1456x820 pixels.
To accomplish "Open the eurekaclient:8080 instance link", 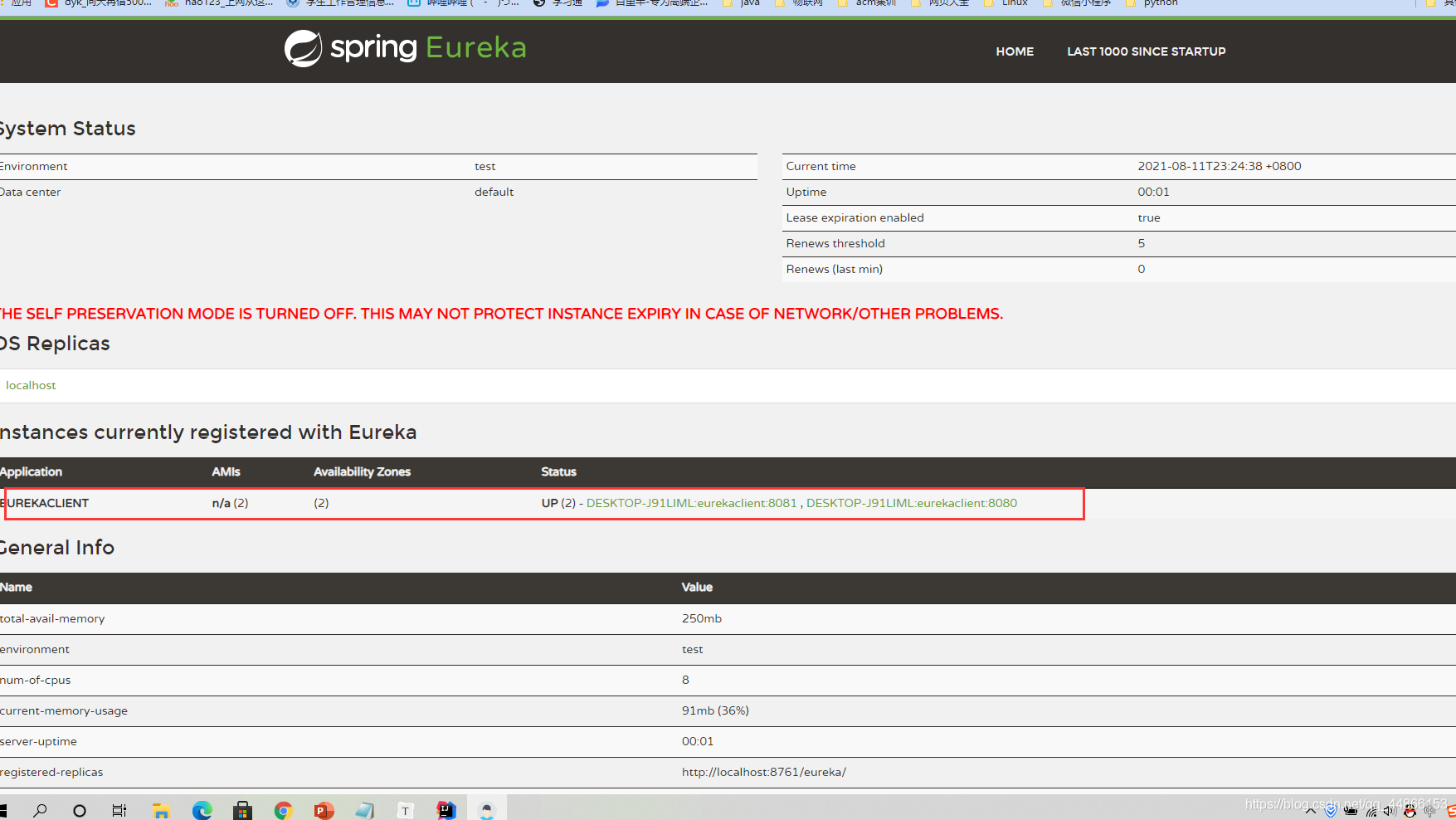I will [x=912, y=503].
